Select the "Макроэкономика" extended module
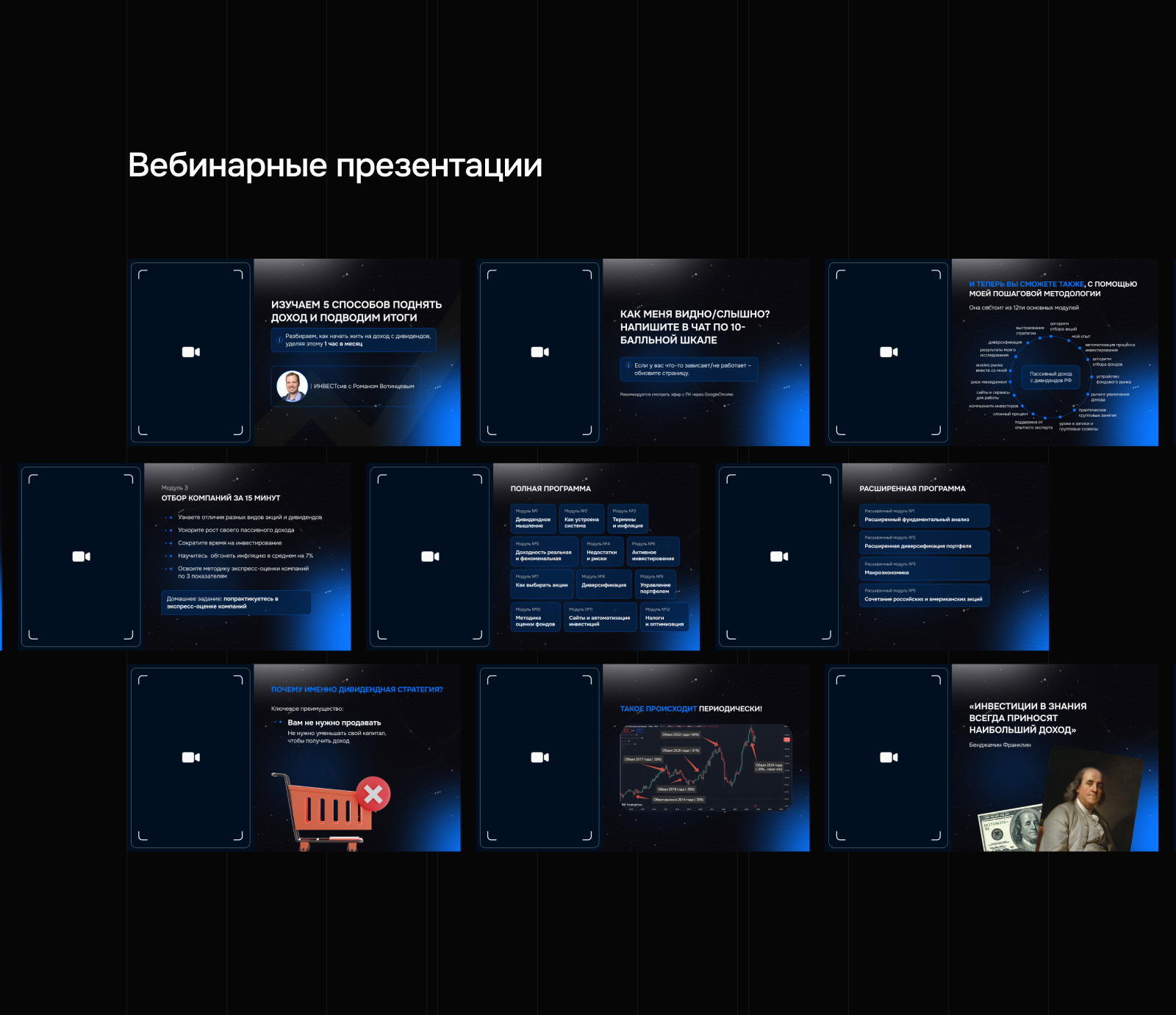This screenshot has height=1015, width=1176. coord(925,569)
